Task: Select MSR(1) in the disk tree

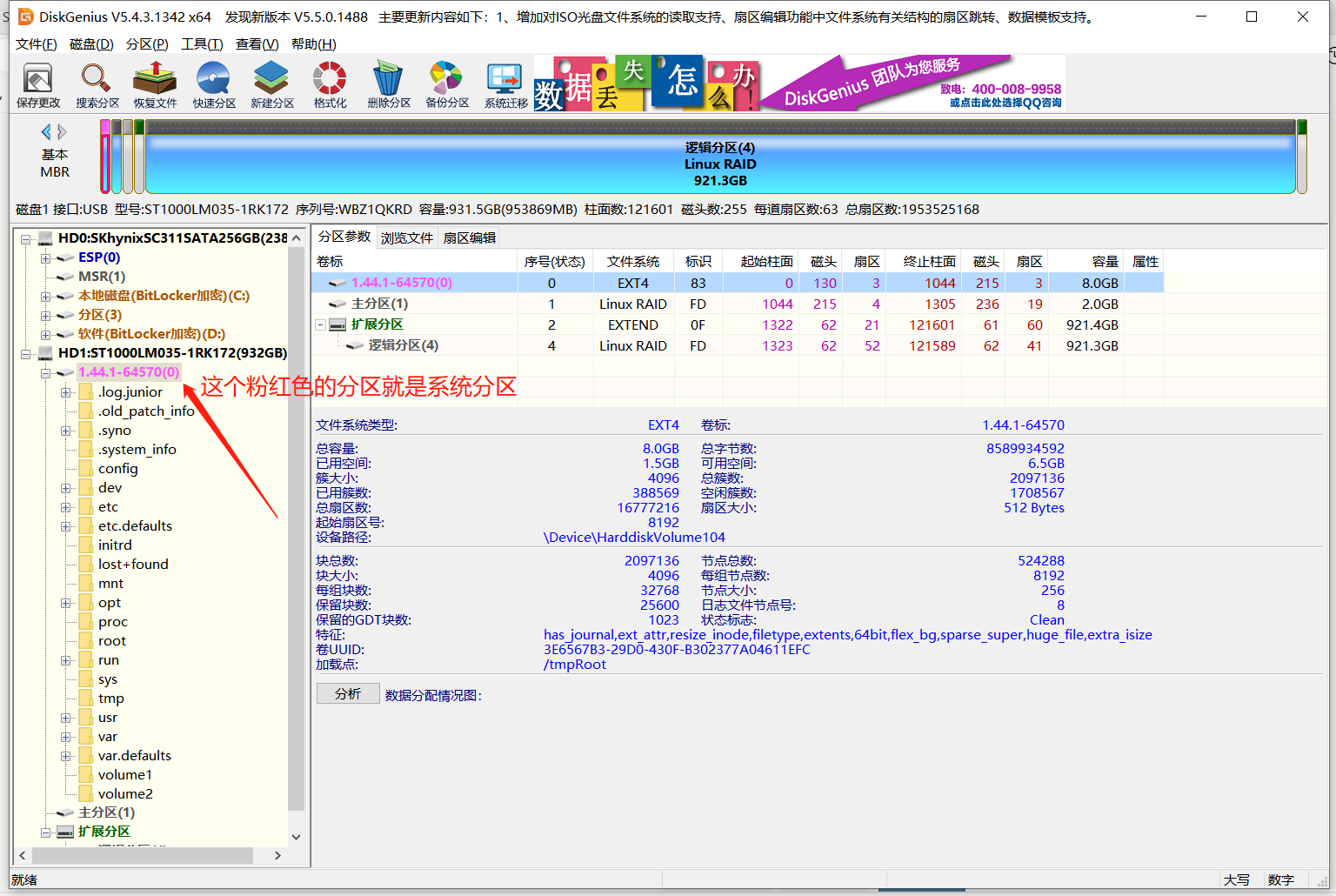Action: pyautogui.click(x=102, y=277)
